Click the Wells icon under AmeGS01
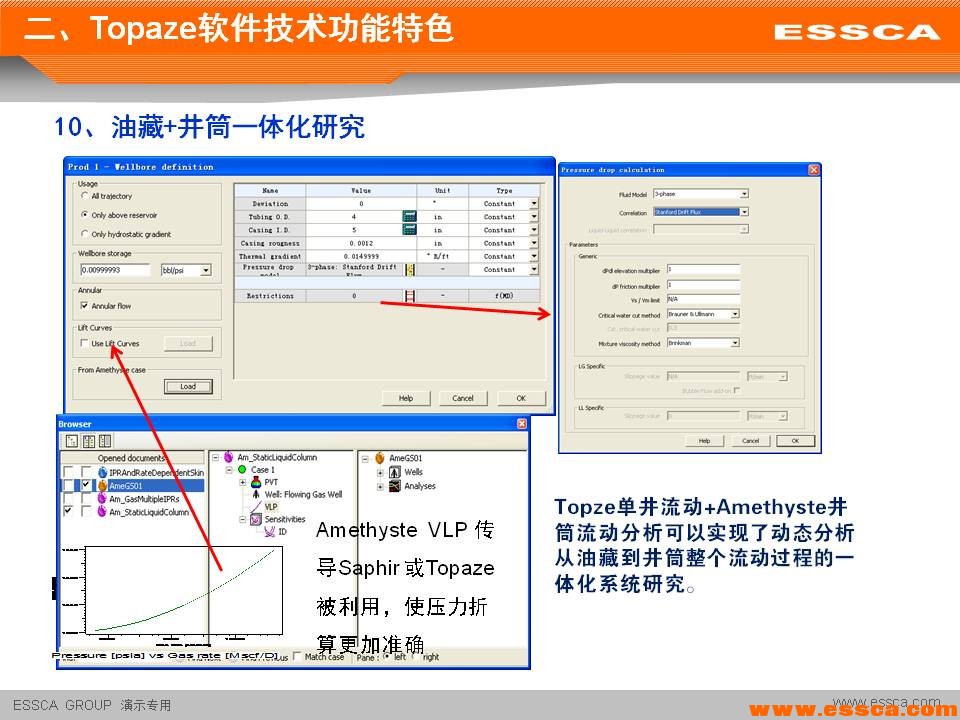960x720 pixels. pyautogui.click(x=393, y=472)
